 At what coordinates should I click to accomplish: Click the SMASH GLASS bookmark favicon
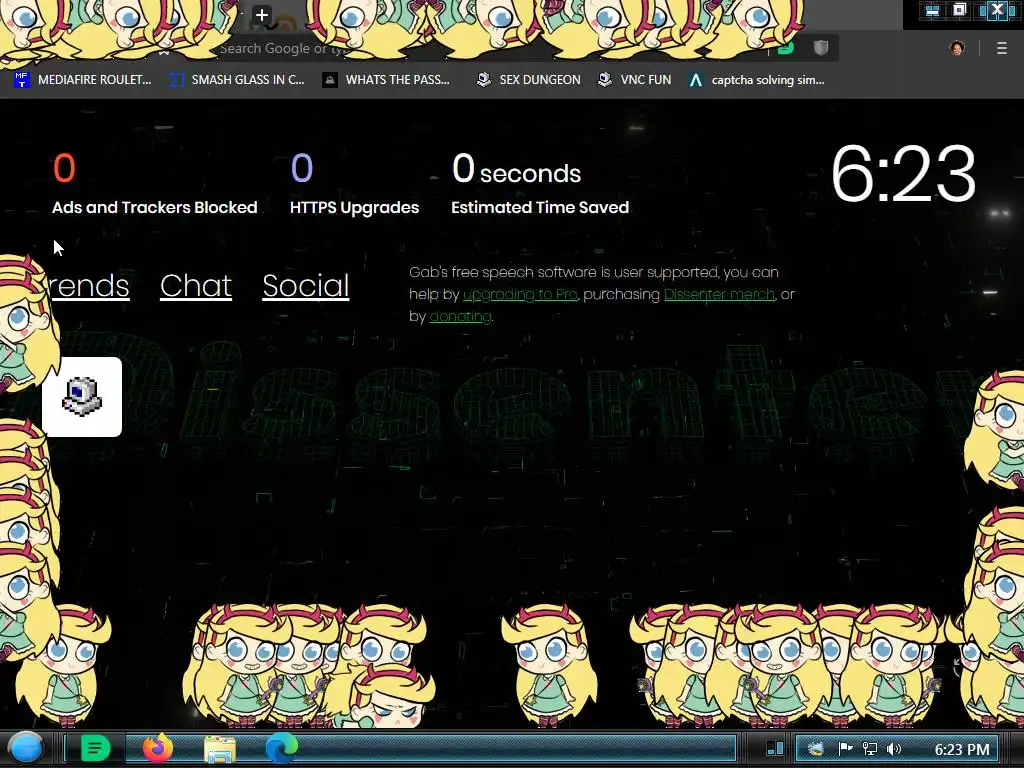click(x=176, y=80)
